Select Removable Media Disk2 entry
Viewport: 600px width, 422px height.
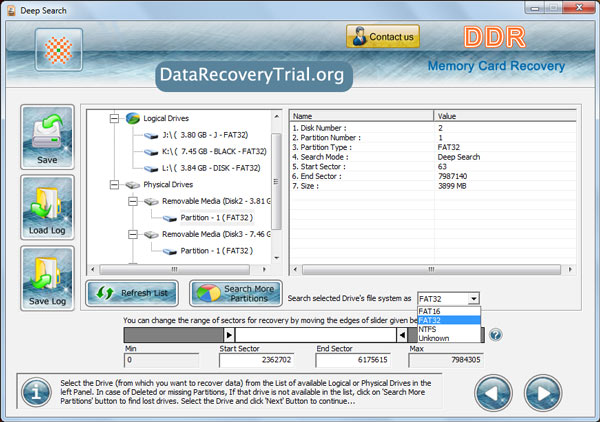(x=216, y=201)
